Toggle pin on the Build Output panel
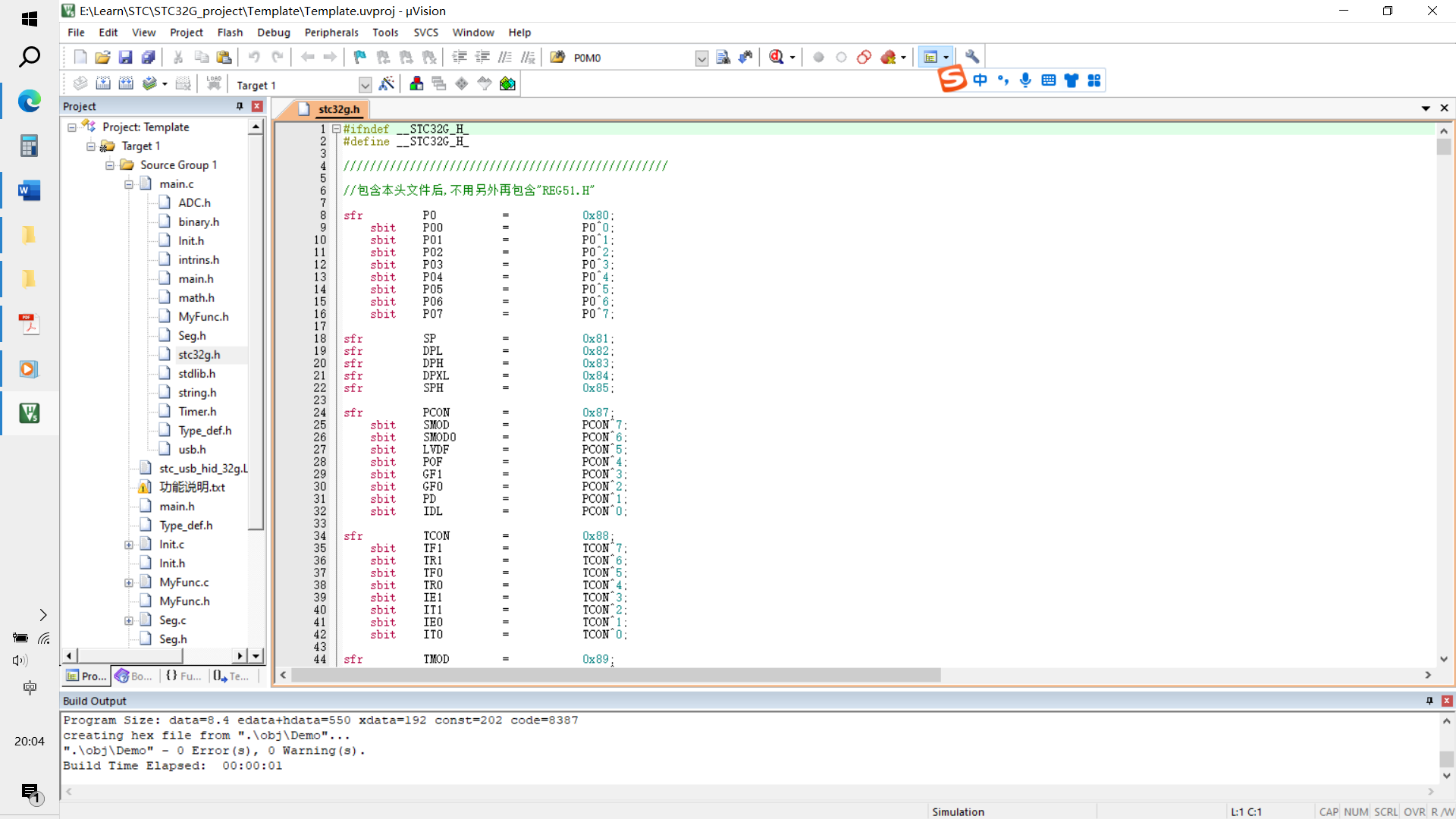Screen dimensions: 1456x819 tap(1429, 701)
